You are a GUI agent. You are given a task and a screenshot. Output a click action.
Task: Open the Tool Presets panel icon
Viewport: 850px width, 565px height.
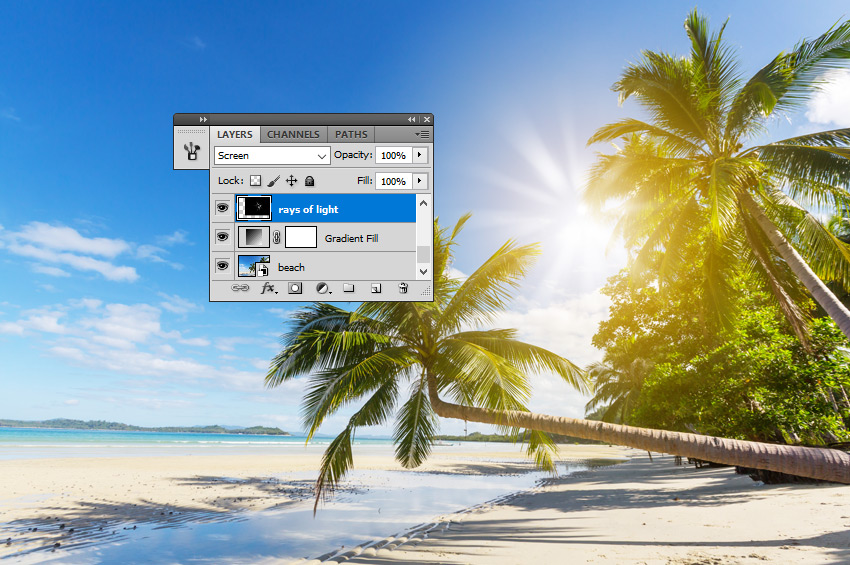tap(192, 151)
